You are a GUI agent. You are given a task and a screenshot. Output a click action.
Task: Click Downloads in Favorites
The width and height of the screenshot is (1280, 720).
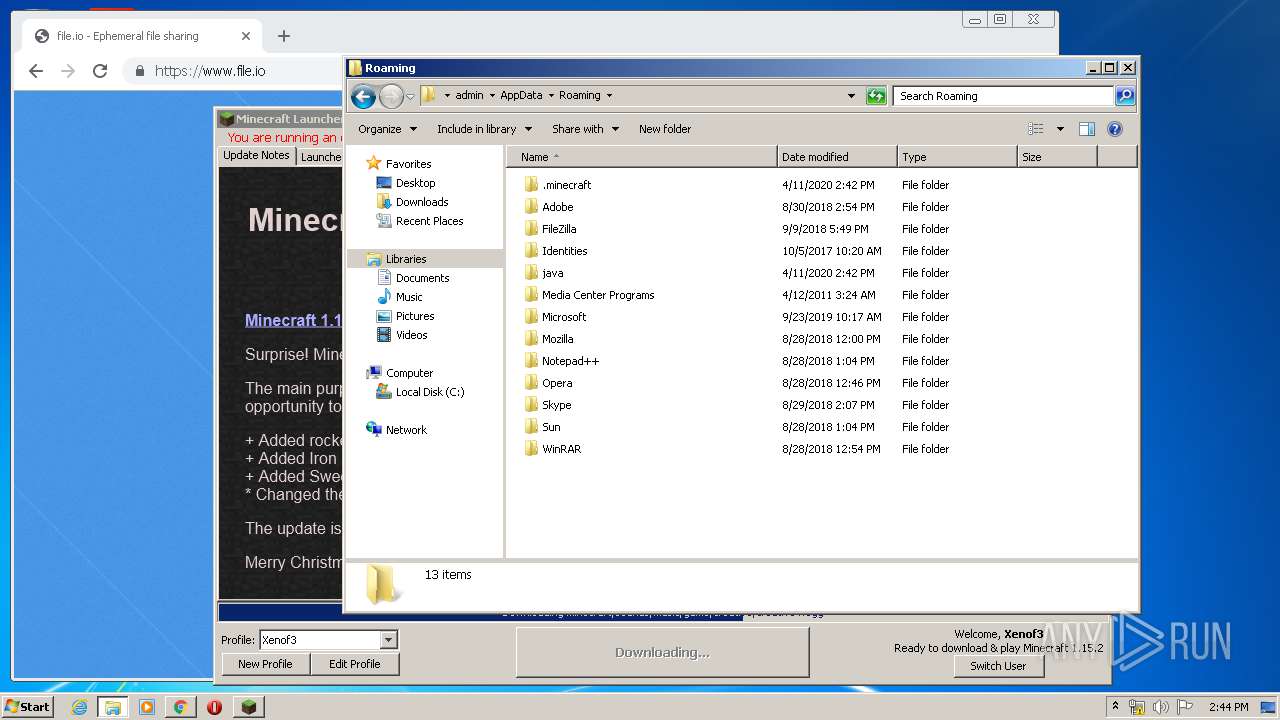pyautogui.click(x=422, y=202)
